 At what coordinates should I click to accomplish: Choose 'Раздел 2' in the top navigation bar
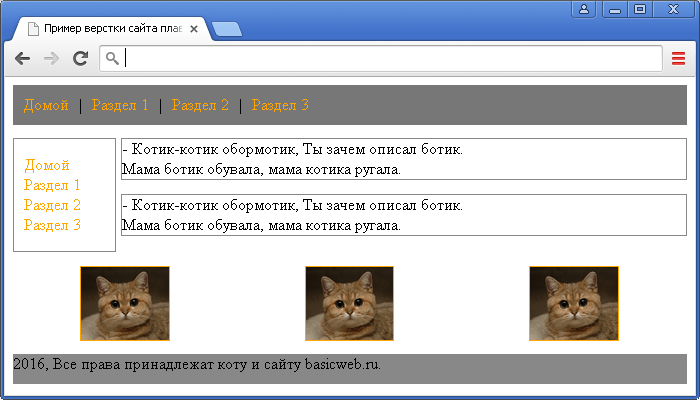[200, 105]
